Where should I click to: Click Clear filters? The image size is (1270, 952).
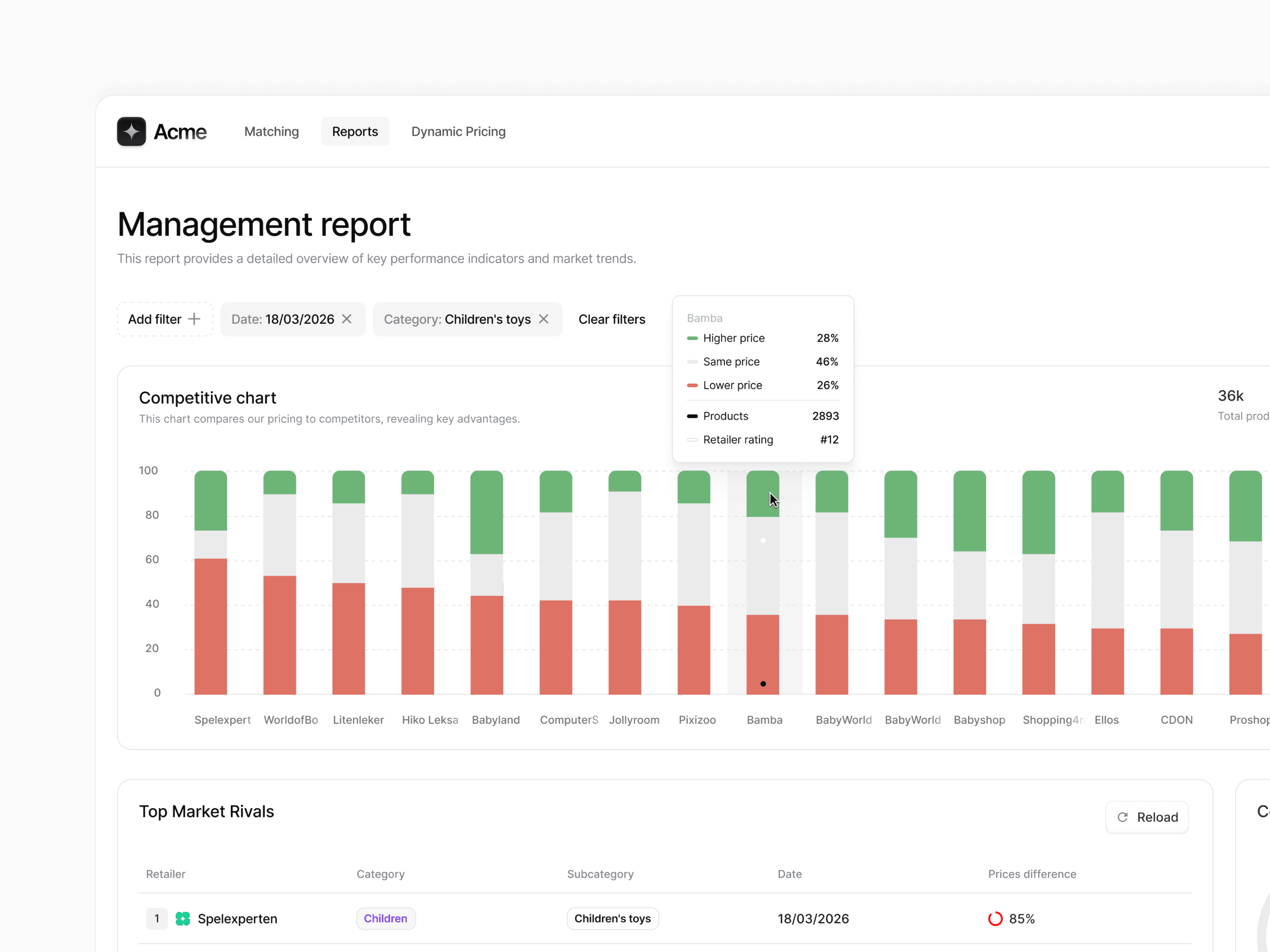coord(612,319)
